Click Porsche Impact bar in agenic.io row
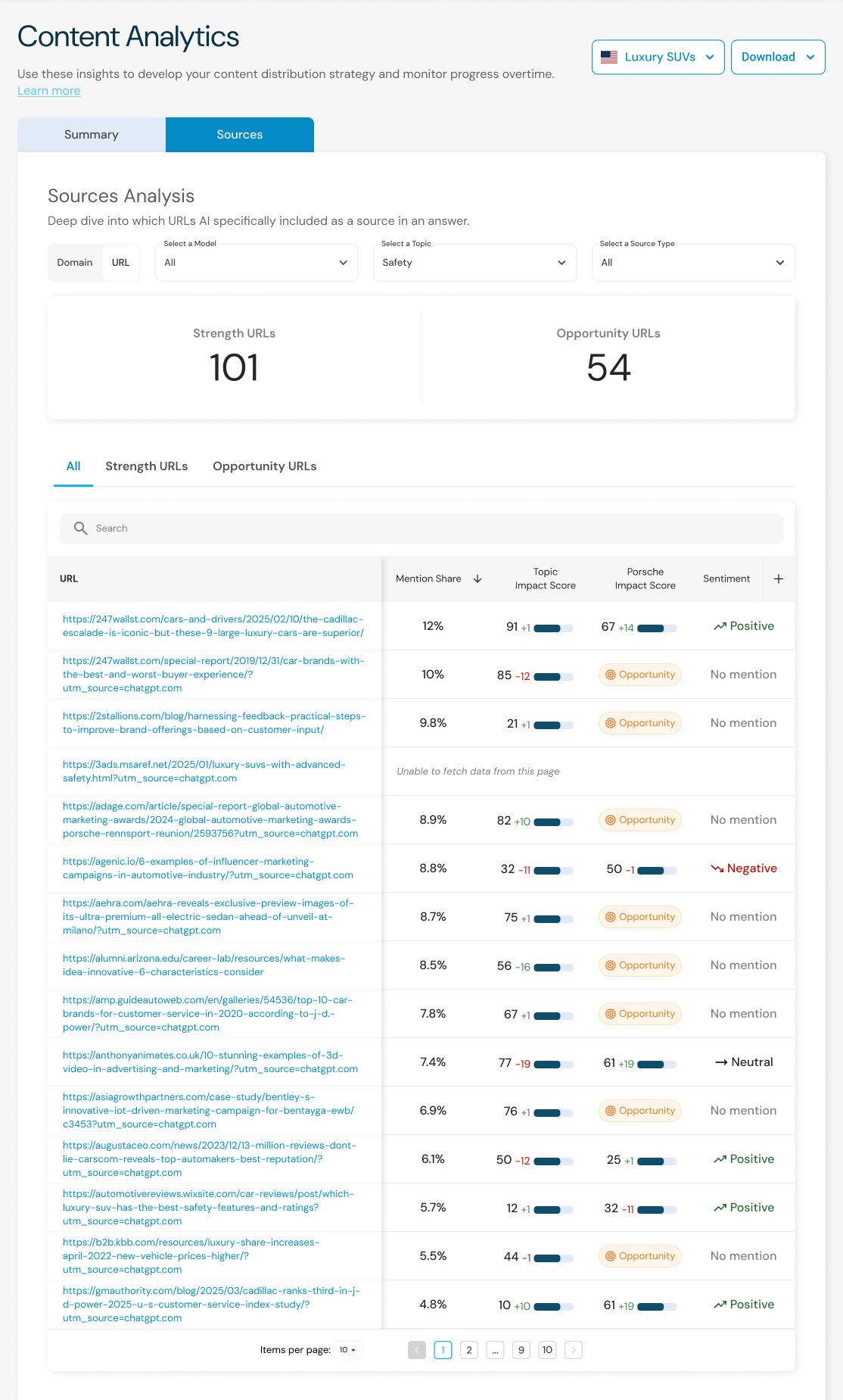 point(657,871)
